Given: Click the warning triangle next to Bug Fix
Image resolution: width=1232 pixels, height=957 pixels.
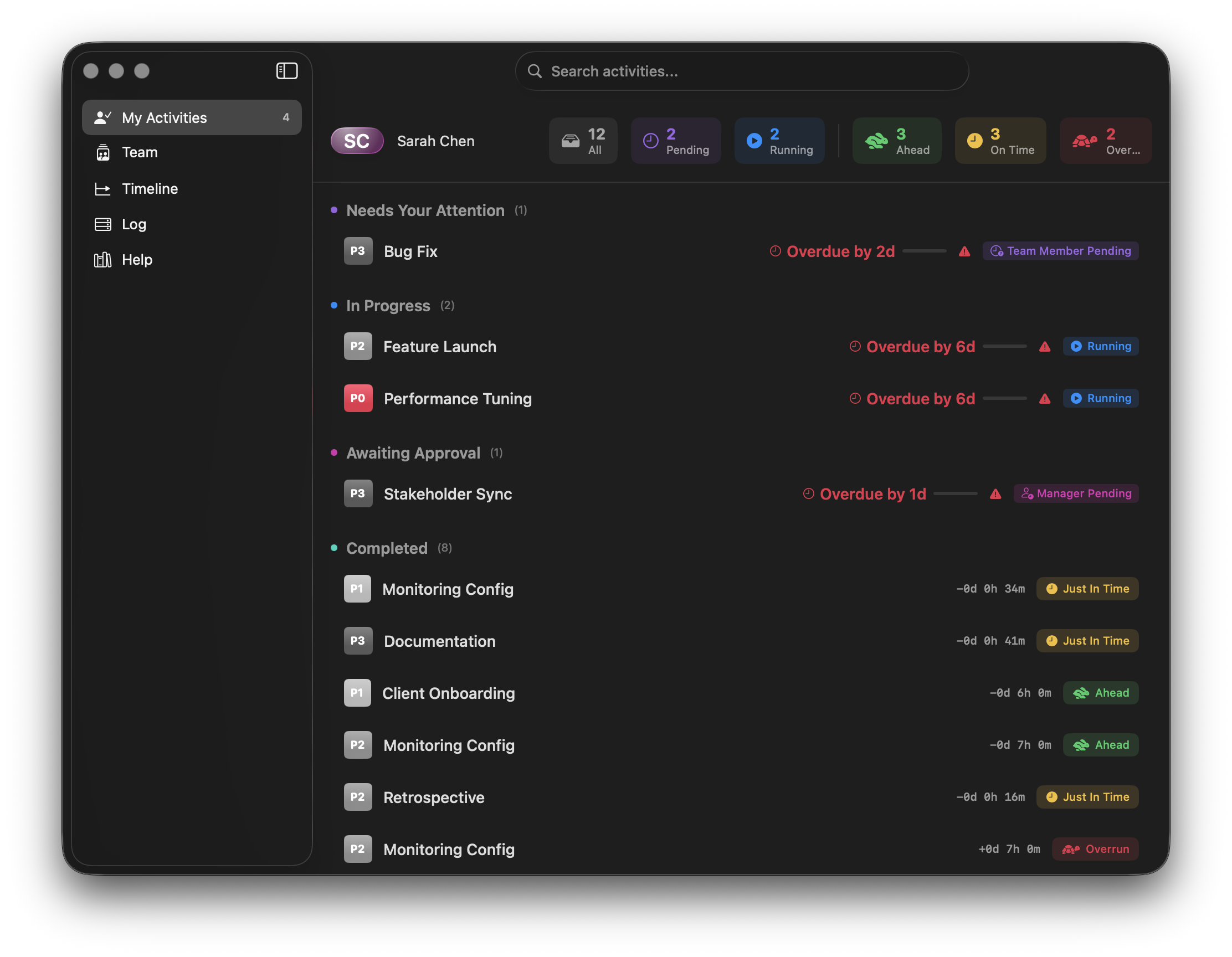Looking at the screenshot, I should (964, 251).
